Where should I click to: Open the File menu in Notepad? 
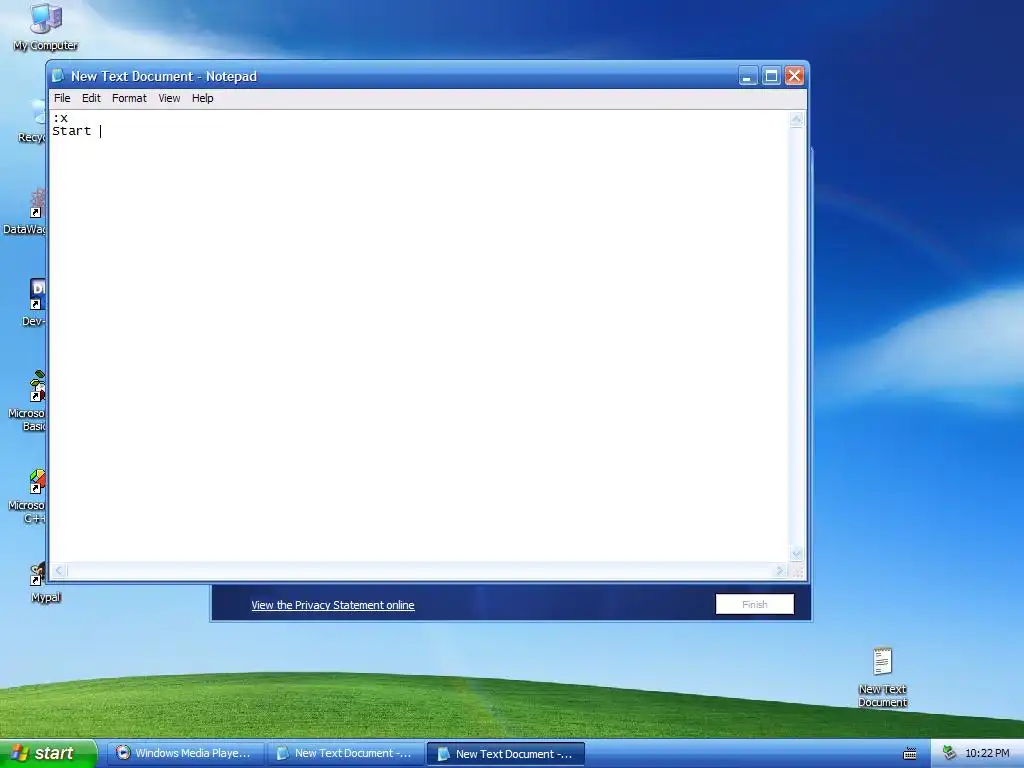click(x=62, y=98)
